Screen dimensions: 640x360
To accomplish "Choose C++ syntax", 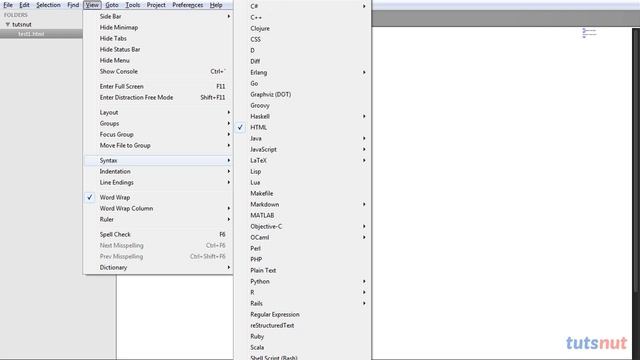I will [x=302, y=17].
